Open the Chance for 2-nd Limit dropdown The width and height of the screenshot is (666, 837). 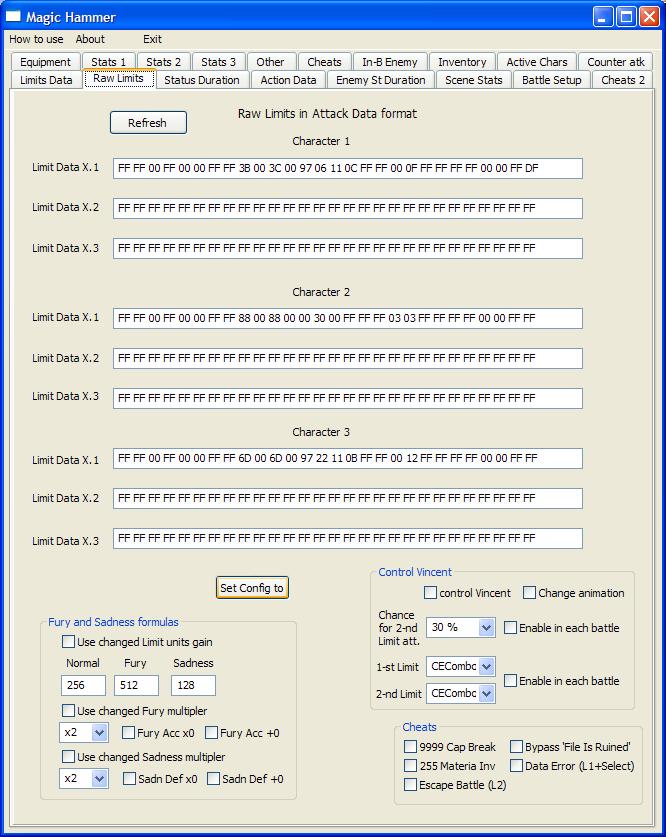pyautogui.click(x=461, y=627)
